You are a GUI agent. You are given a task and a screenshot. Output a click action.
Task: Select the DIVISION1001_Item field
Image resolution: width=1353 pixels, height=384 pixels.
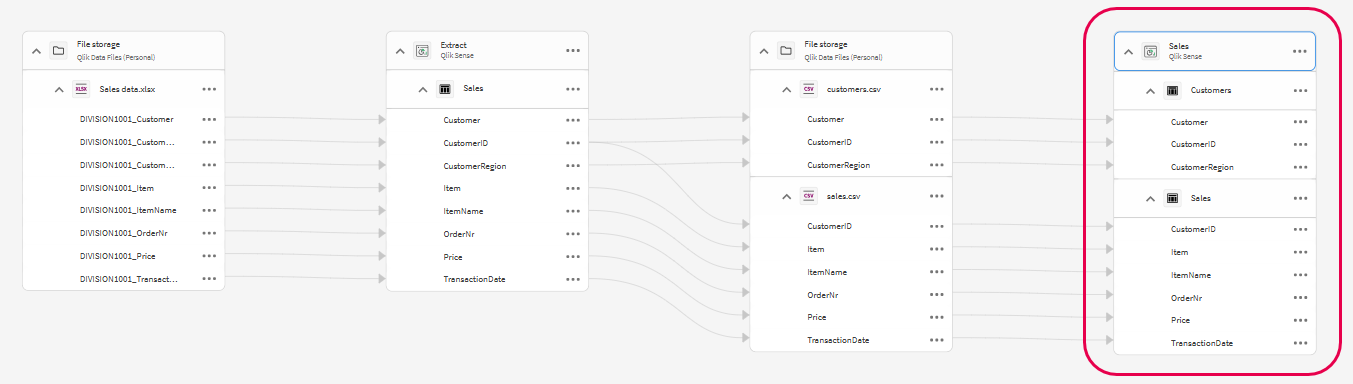point(117,188)
